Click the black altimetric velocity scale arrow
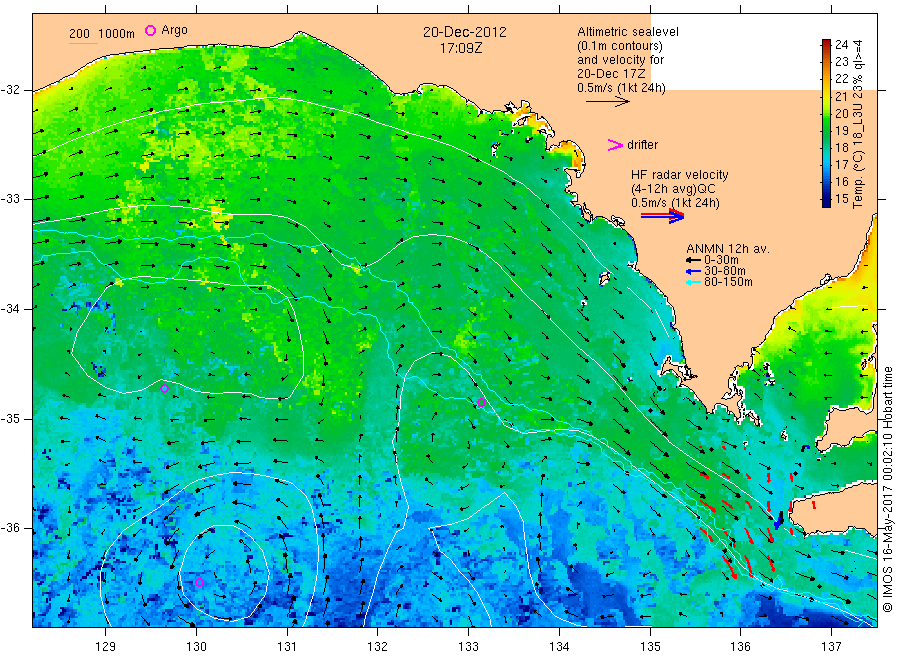This screenshot has height=660, width=900. [x=607, y=102]
